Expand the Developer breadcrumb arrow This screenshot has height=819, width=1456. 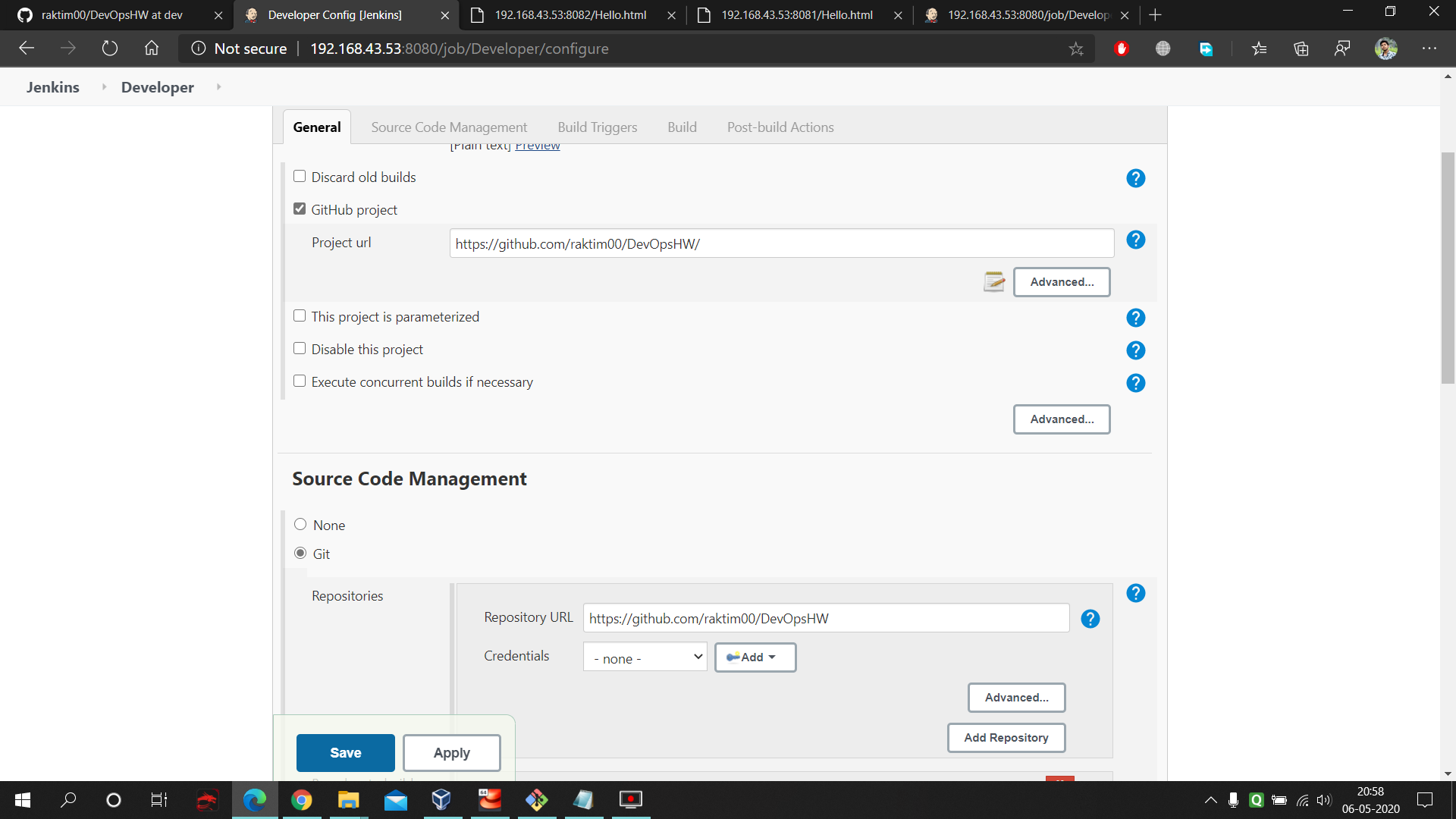218,87
